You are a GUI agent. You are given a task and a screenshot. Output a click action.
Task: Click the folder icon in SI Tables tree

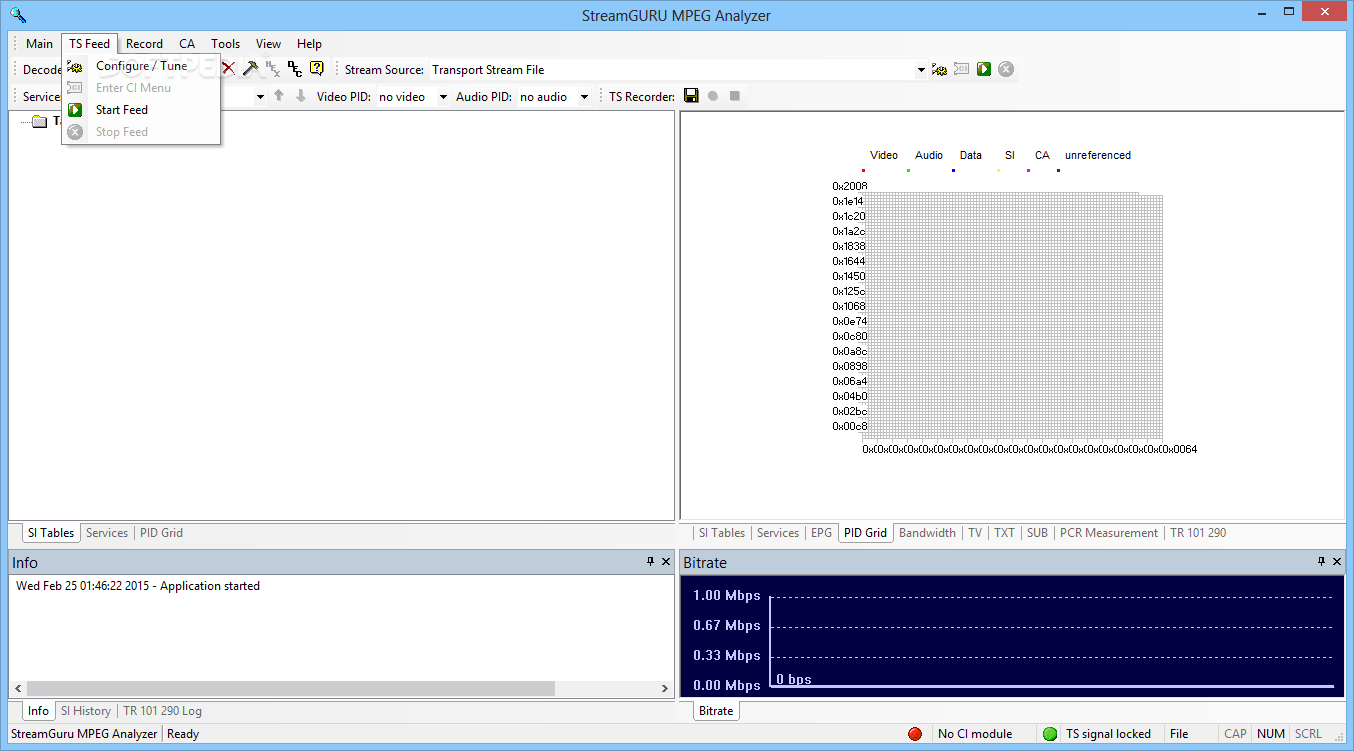(x=40, y=122)
